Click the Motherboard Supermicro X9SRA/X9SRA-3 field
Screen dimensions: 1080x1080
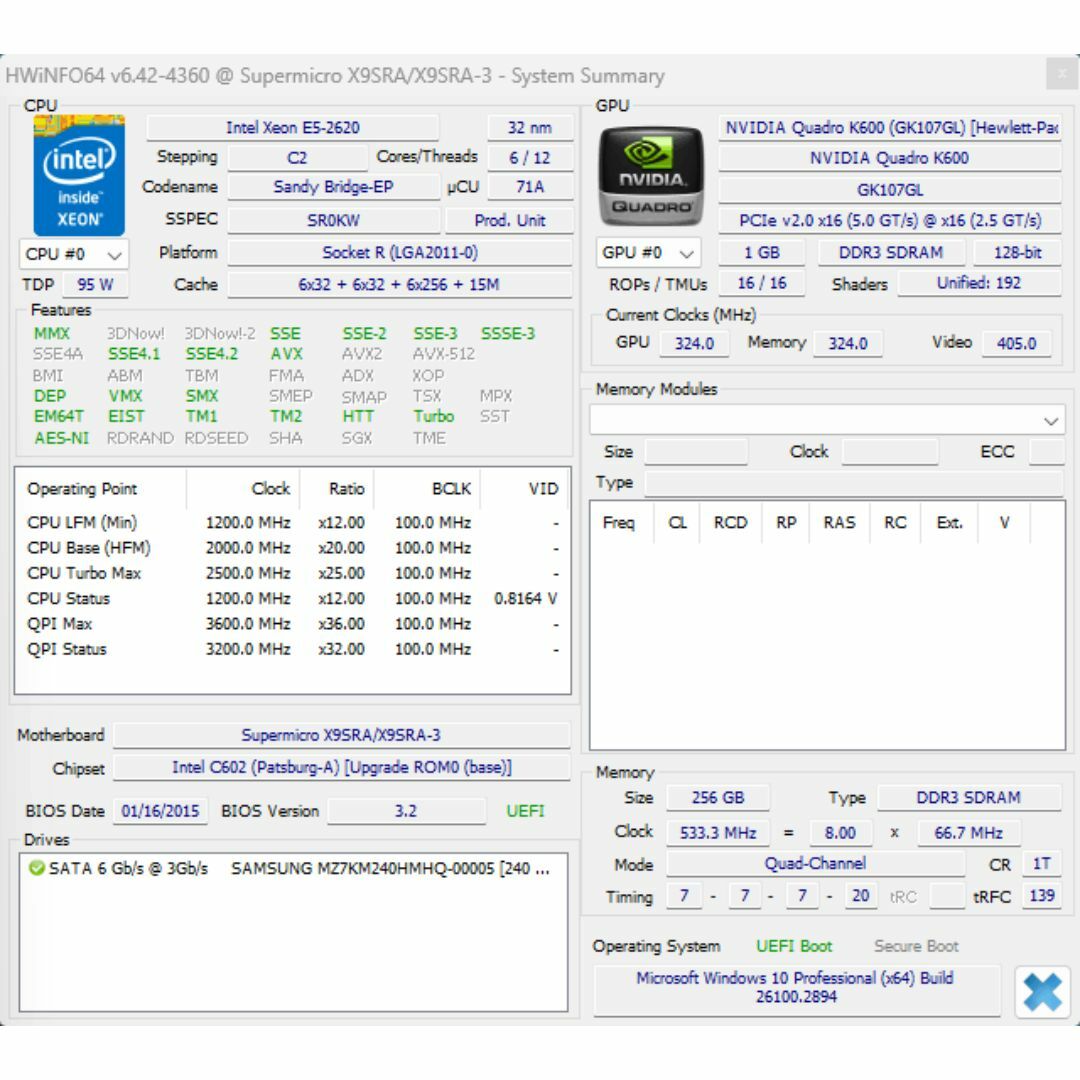[342, 735]
